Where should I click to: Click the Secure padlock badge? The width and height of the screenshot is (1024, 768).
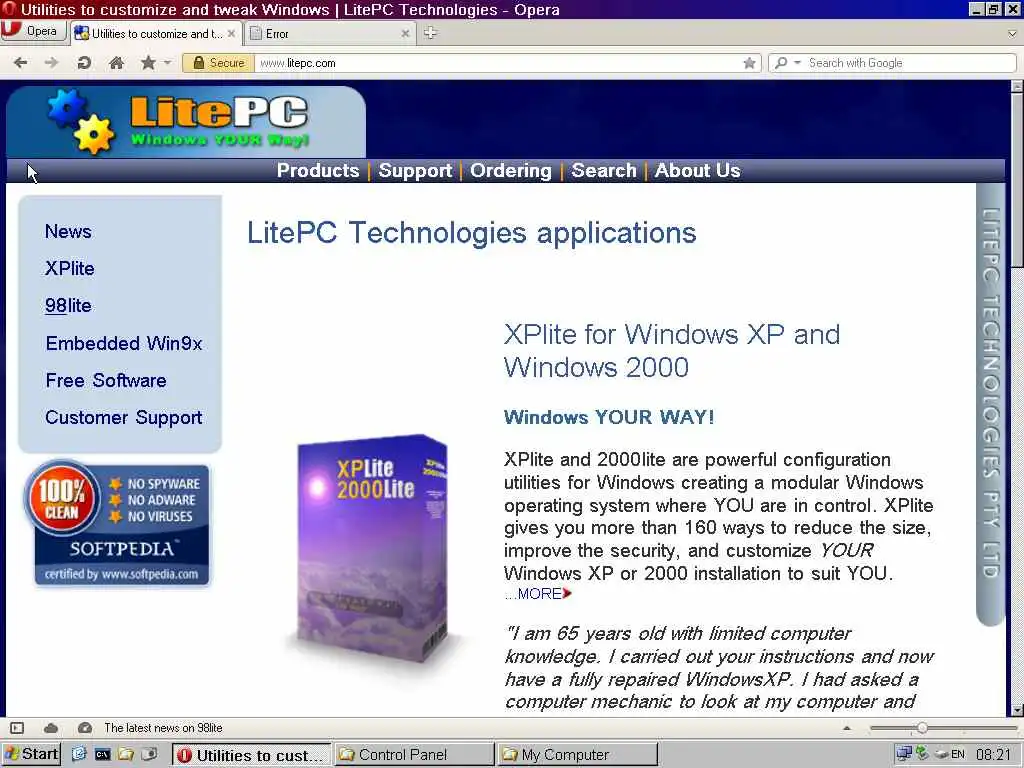click(218, 63)
